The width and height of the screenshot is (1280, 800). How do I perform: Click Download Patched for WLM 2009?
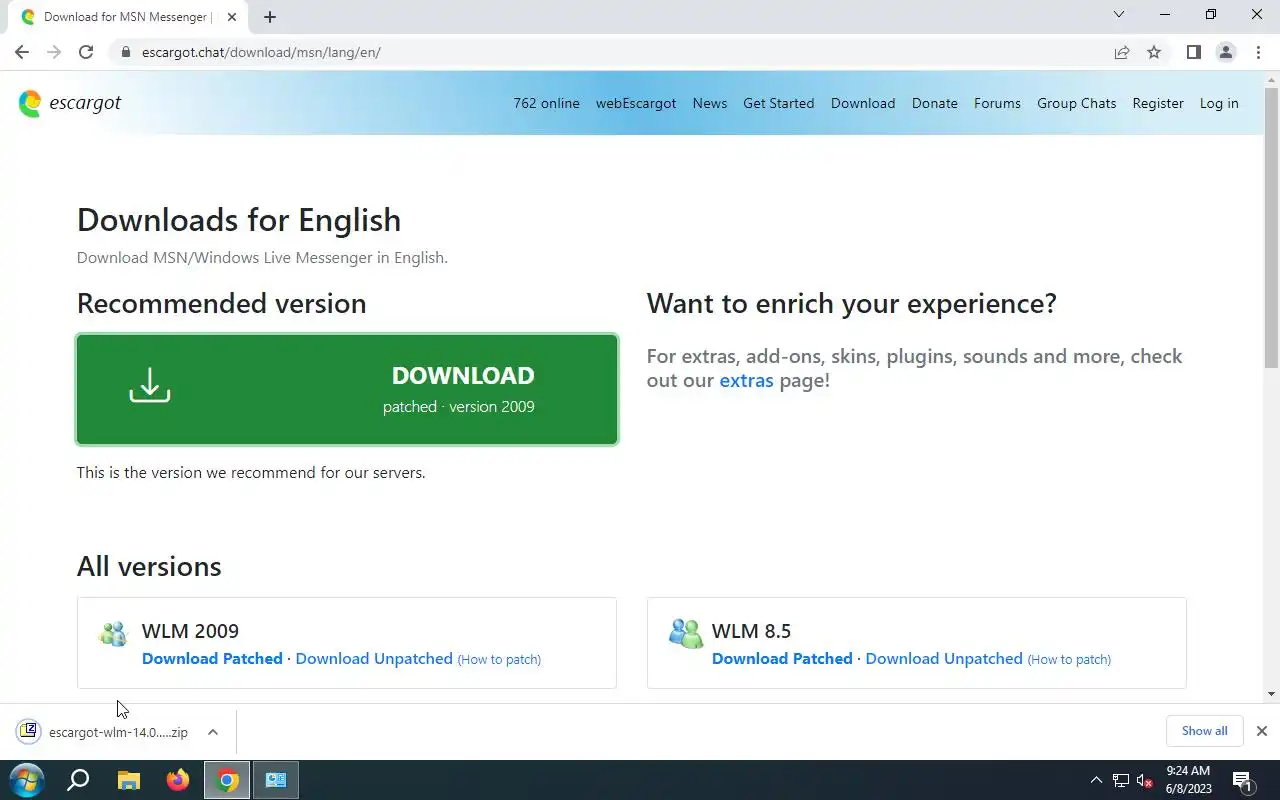pos(212,658)
